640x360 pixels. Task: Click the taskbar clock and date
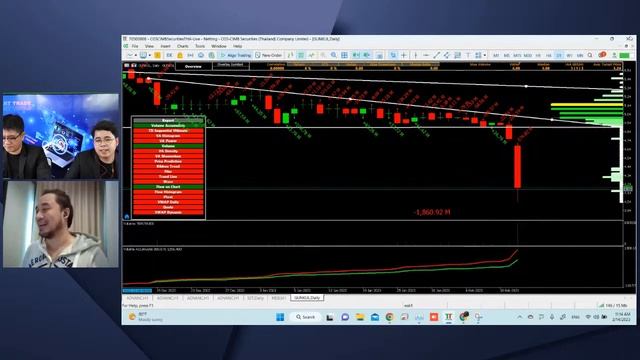click(x=622, y=317)
